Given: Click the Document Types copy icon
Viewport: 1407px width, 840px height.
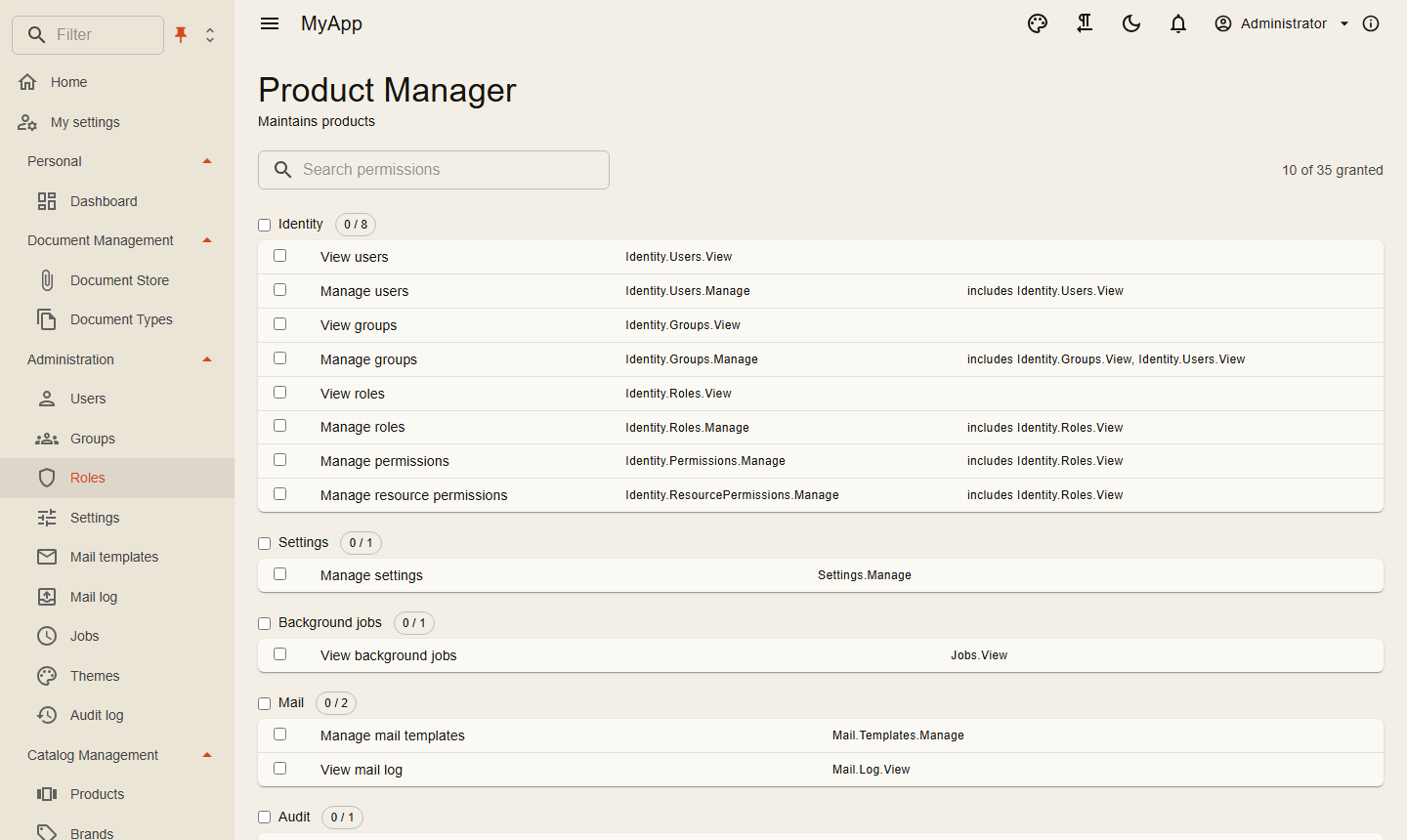Looking at the screenshot, I should [x=47, y=319].
